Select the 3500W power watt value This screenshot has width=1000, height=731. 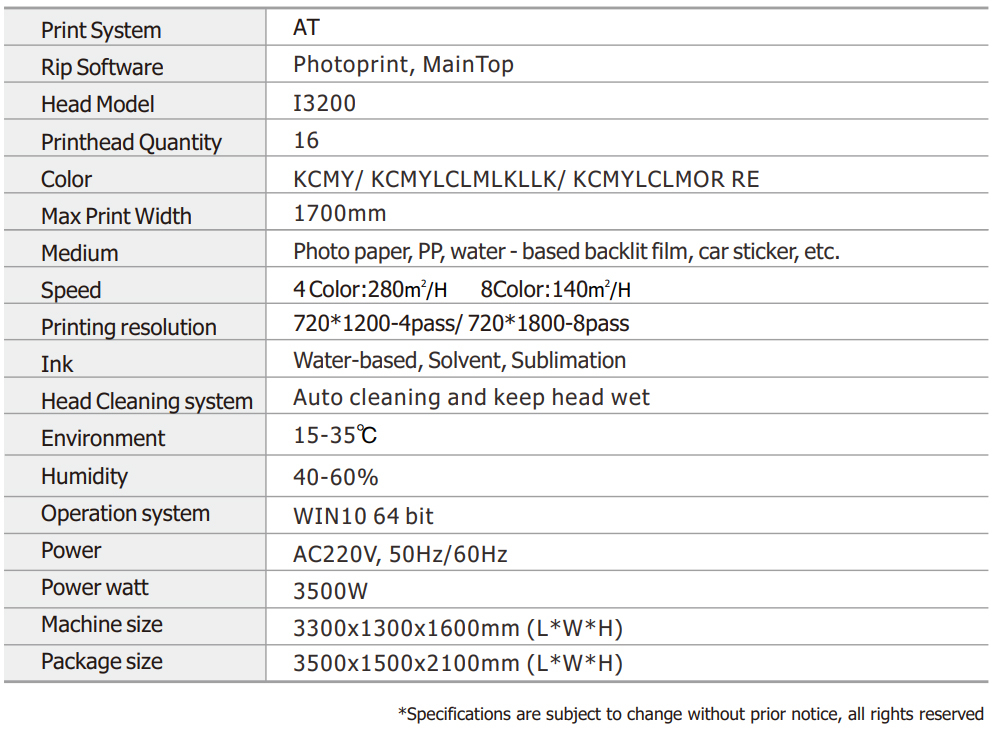(x=330, y=591)
